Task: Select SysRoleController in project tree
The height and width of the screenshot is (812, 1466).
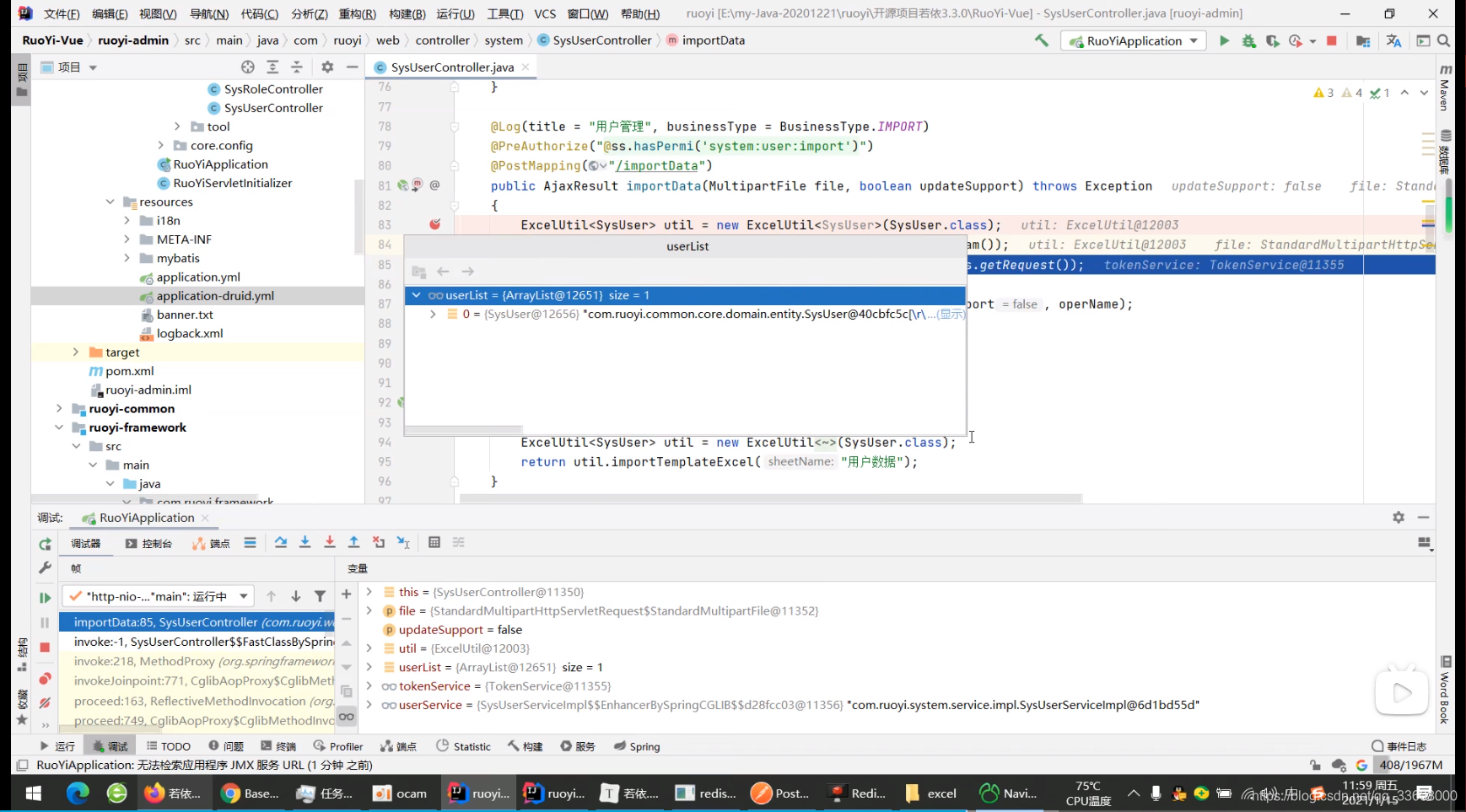Action: coord(273,89)
